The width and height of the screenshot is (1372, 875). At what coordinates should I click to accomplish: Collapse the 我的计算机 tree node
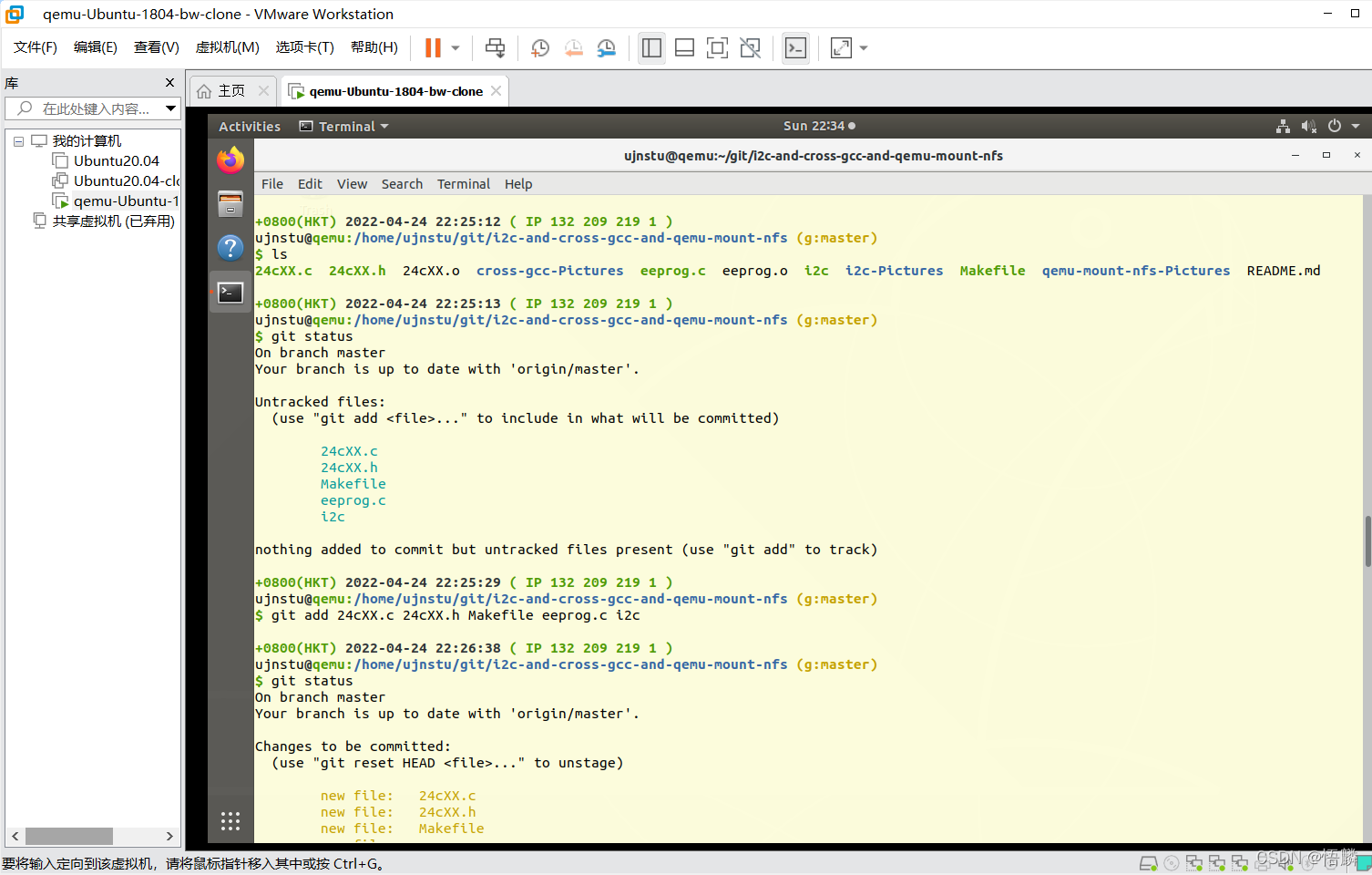pyautogui.click(x=18, y=141)
